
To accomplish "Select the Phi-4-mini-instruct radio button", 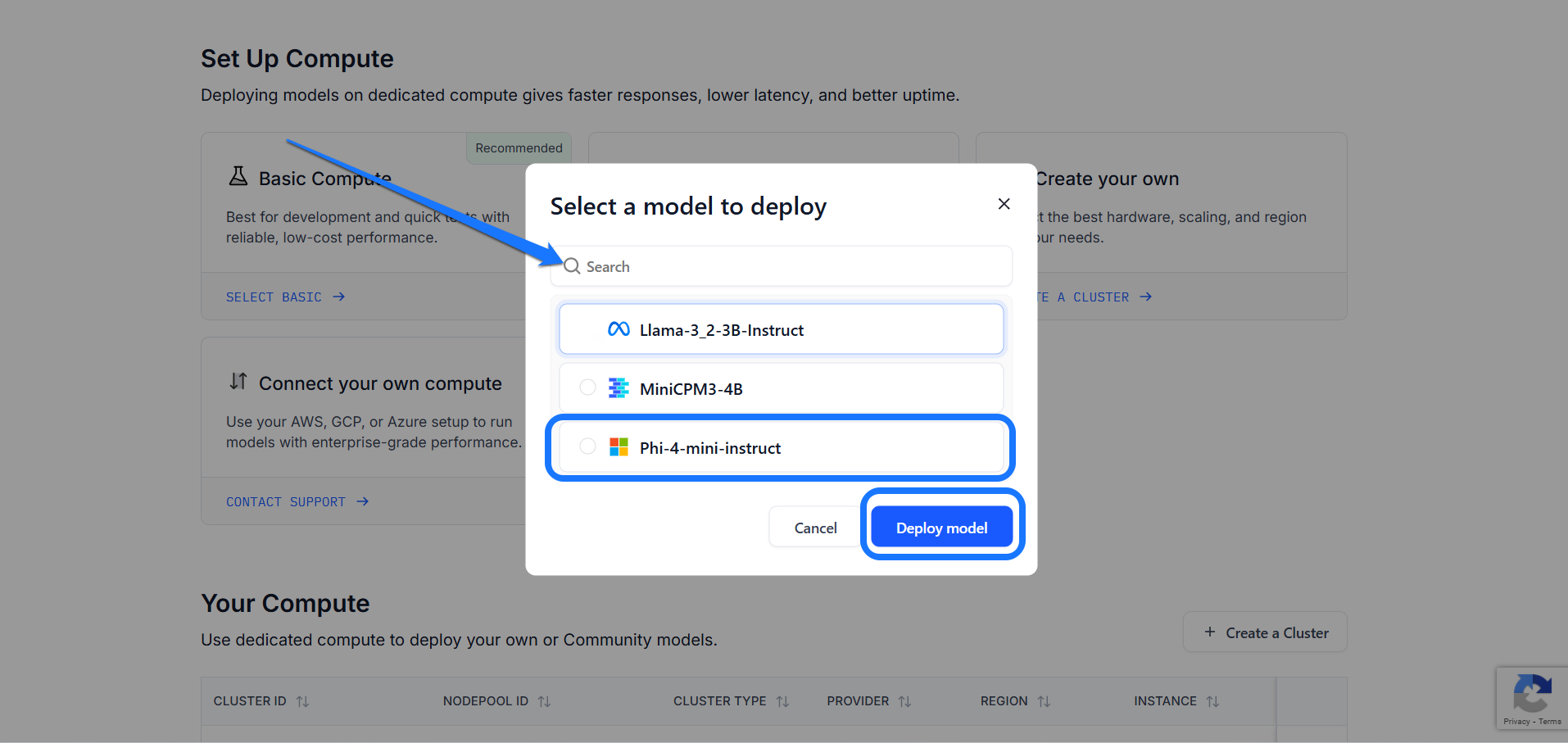I will (x=587, y=446).
